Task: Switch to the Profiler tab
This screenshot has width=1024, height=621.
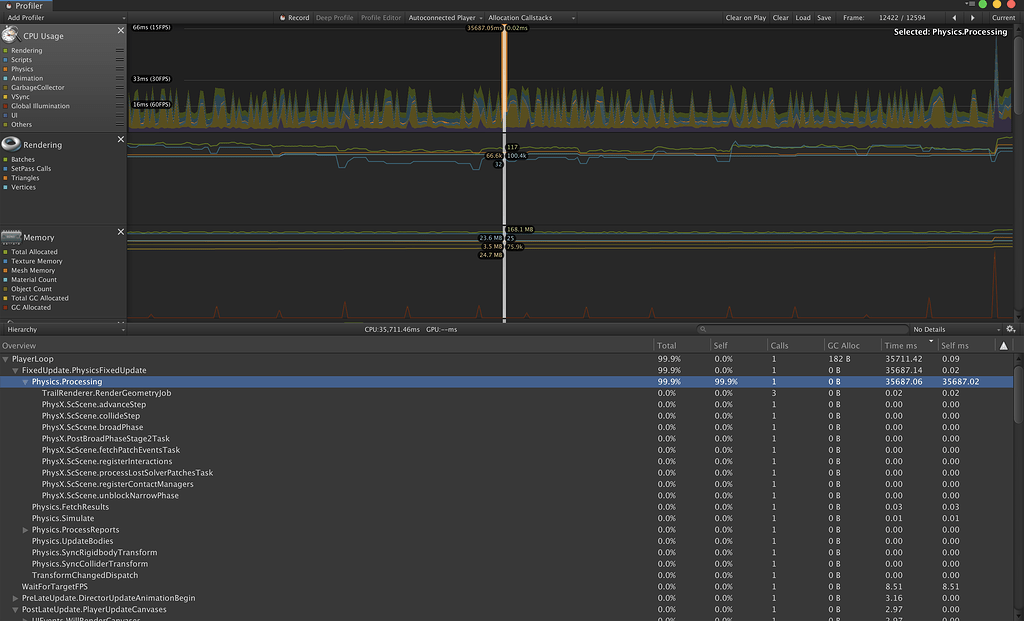Action: click(25, 4)
